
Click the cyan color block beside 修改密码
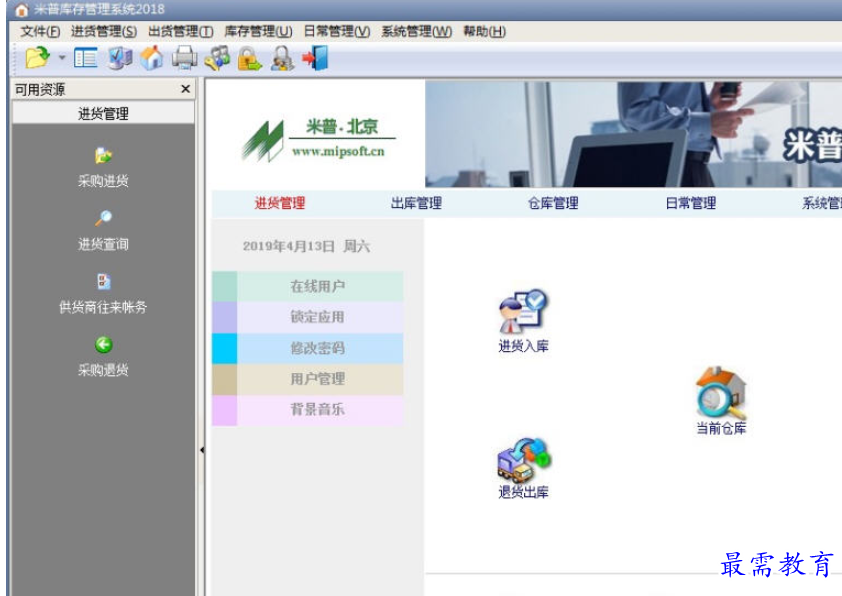tap(224, 348)
